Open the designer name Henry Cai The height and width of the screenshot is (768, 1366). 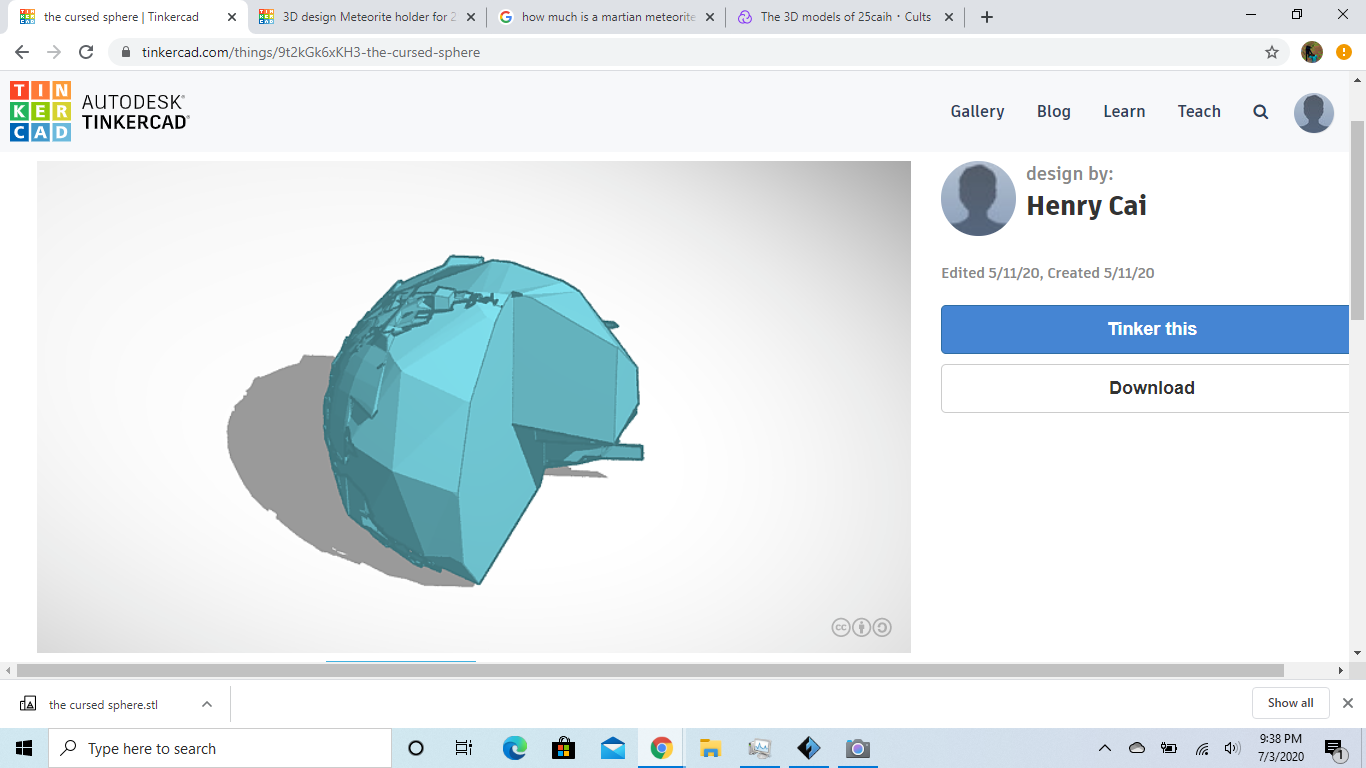click(x=1086, y=206)
